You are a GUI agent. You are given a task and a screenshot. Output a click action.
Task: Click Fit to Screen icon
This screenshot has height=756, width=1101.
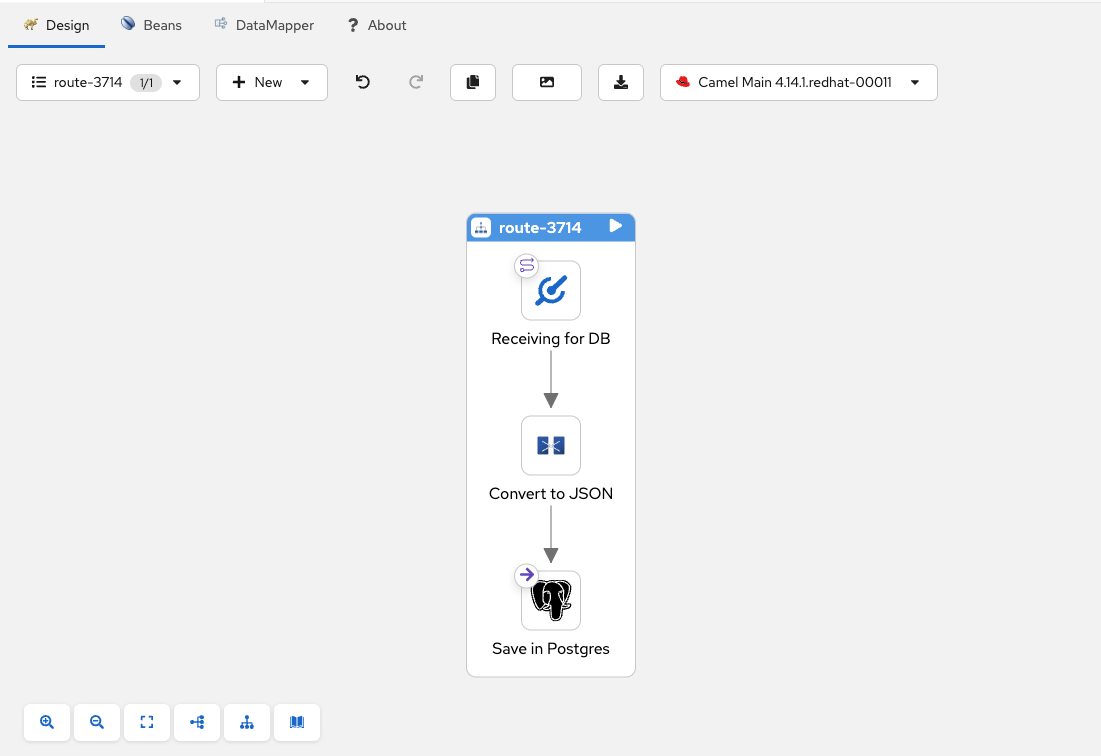(x=147, y=722)
